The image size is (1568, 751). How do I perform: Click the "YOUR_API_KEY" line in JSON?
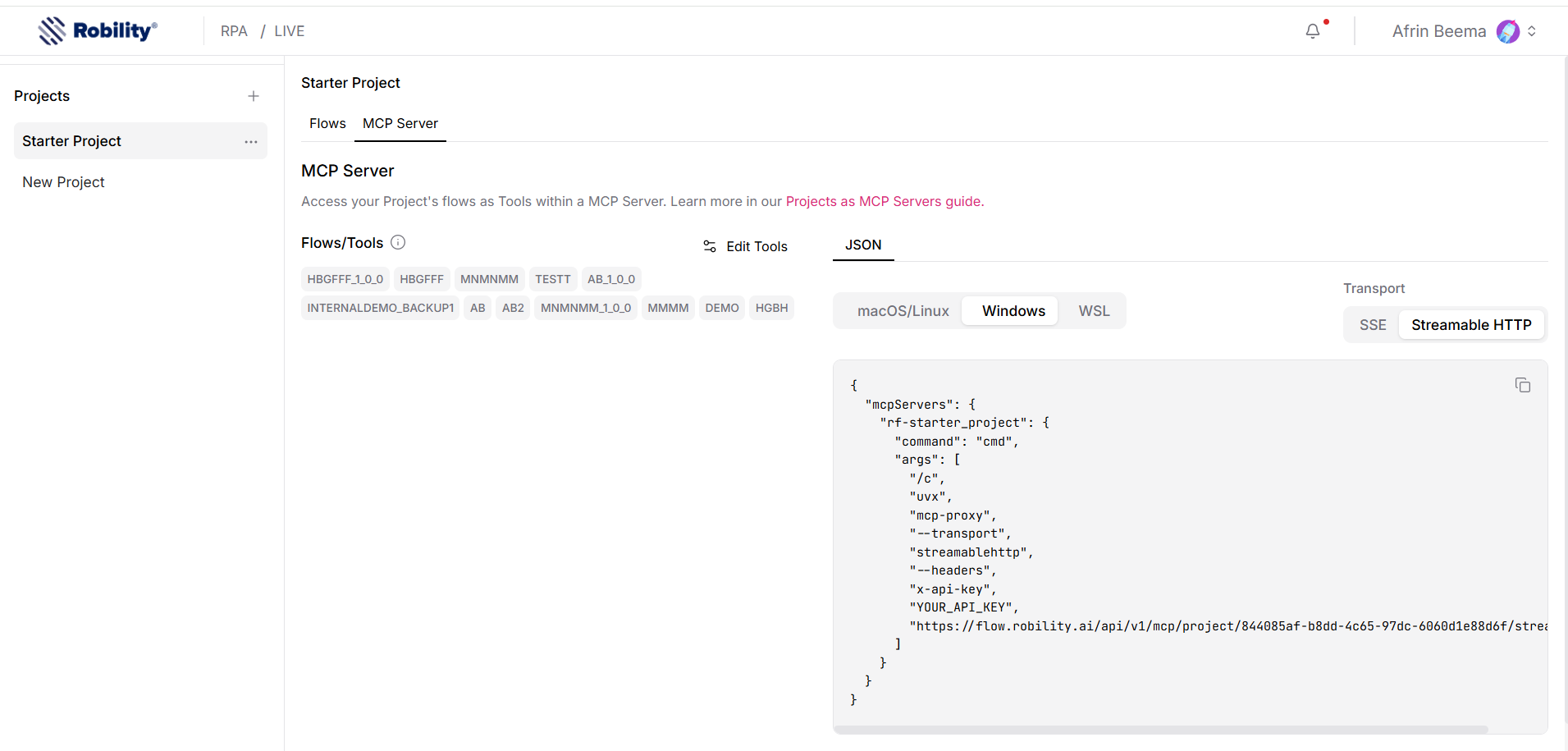(x=964, y=607)
